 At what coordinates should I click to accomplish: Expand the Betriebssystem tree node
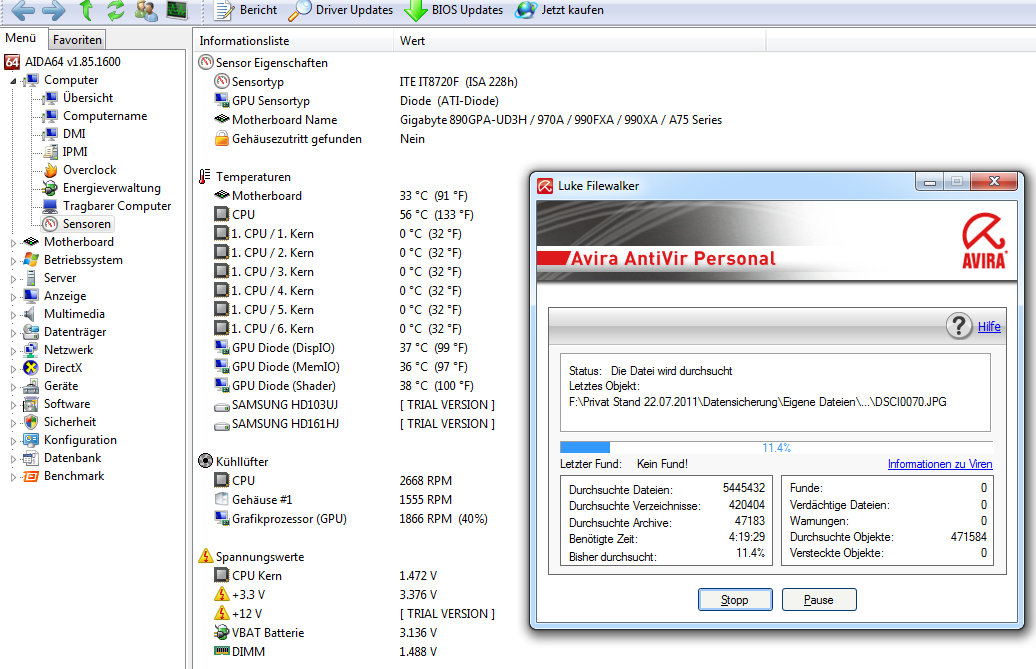(13, 261)
